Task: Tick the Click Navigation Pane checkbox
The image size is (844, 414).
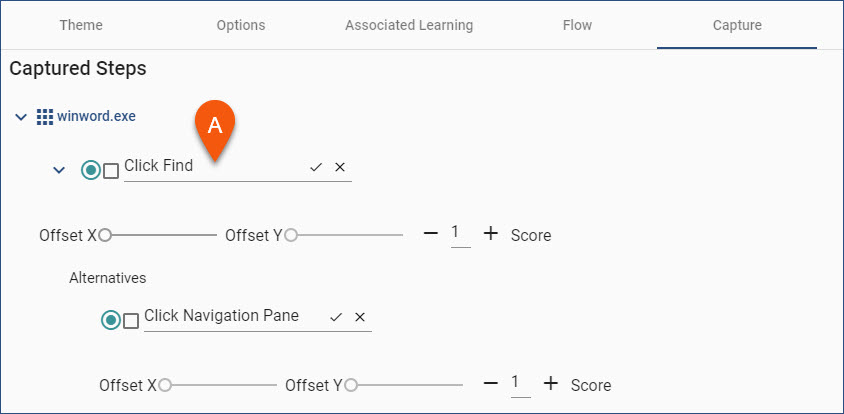Action: 131,321
